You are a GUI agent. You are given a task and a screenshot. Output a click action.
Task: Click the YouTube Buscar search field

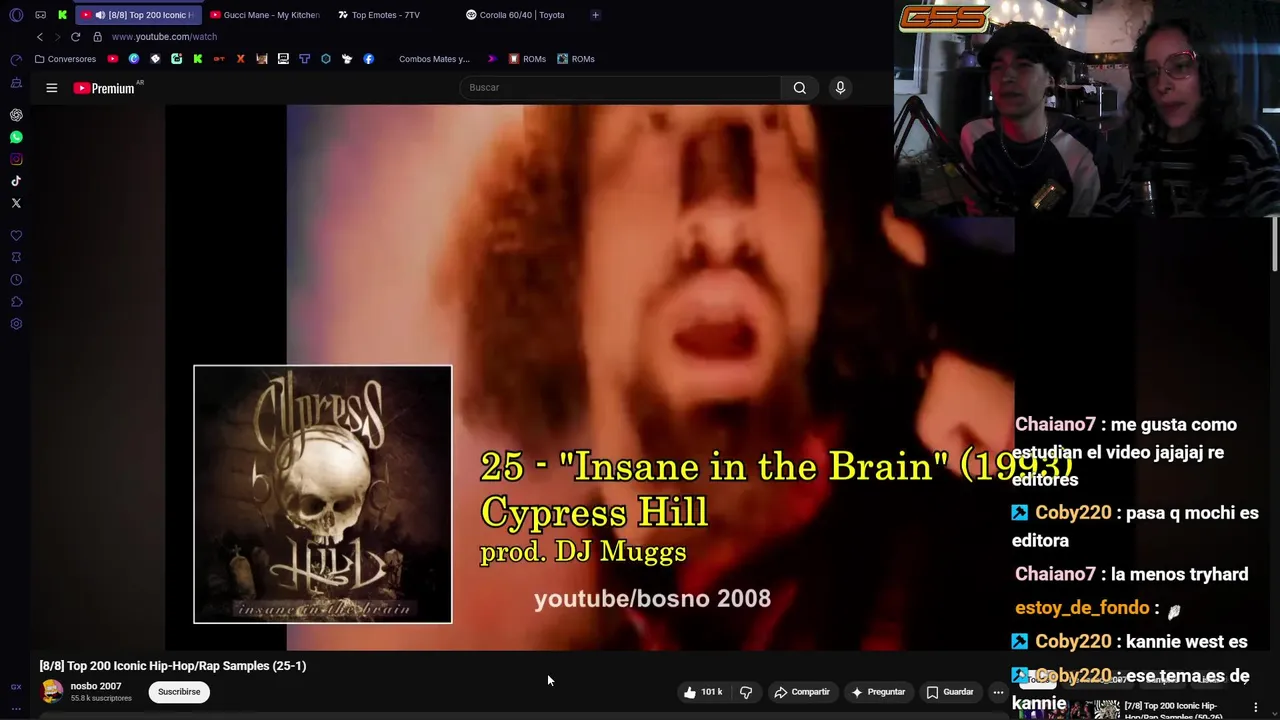pos(620,88)
